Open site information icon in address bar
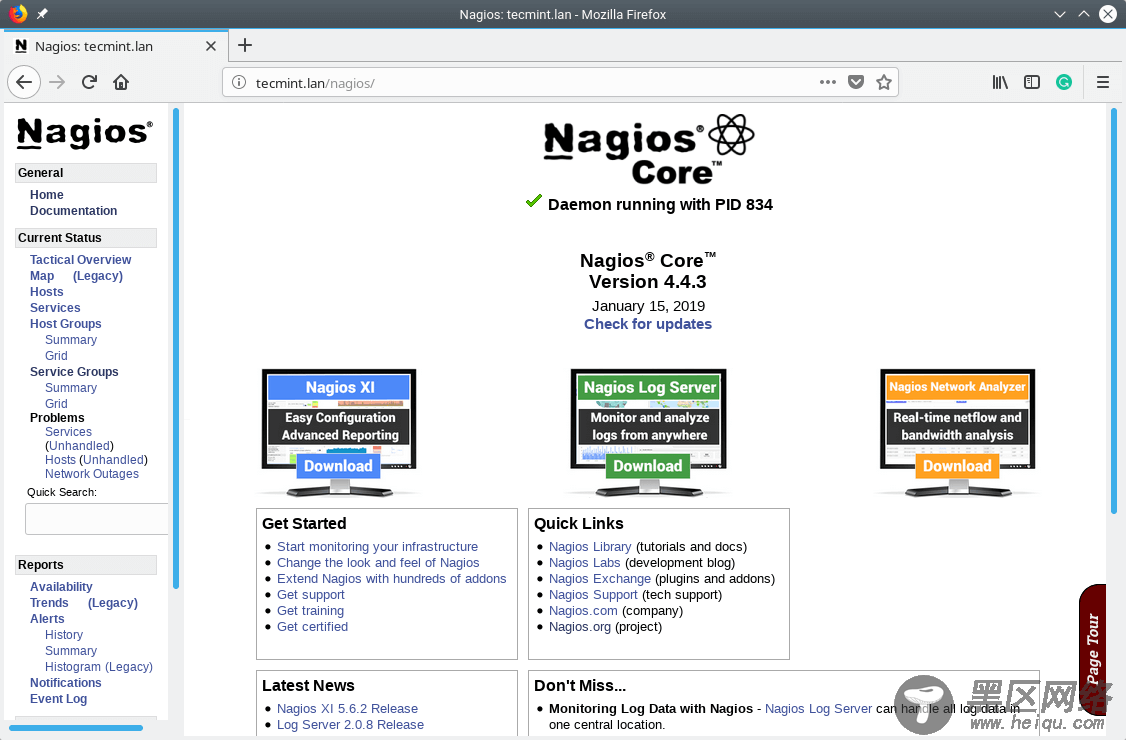 point(239,83)
